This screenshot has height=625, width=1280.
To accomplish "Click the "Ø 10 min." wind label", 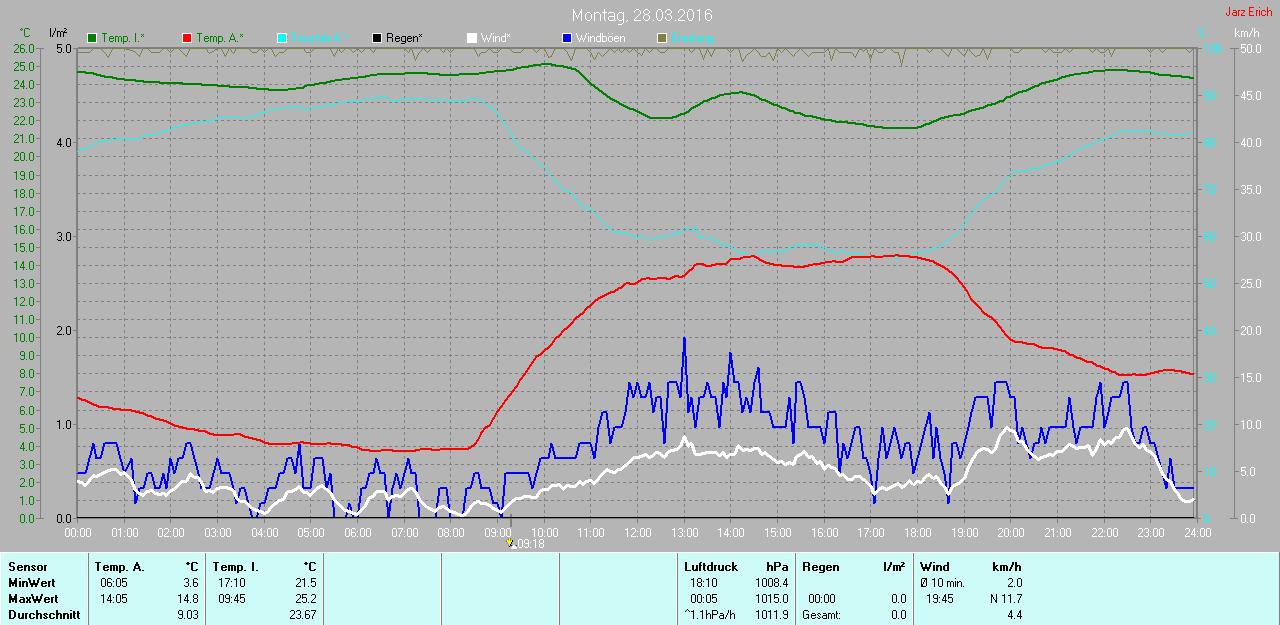I will click(942, 583).
